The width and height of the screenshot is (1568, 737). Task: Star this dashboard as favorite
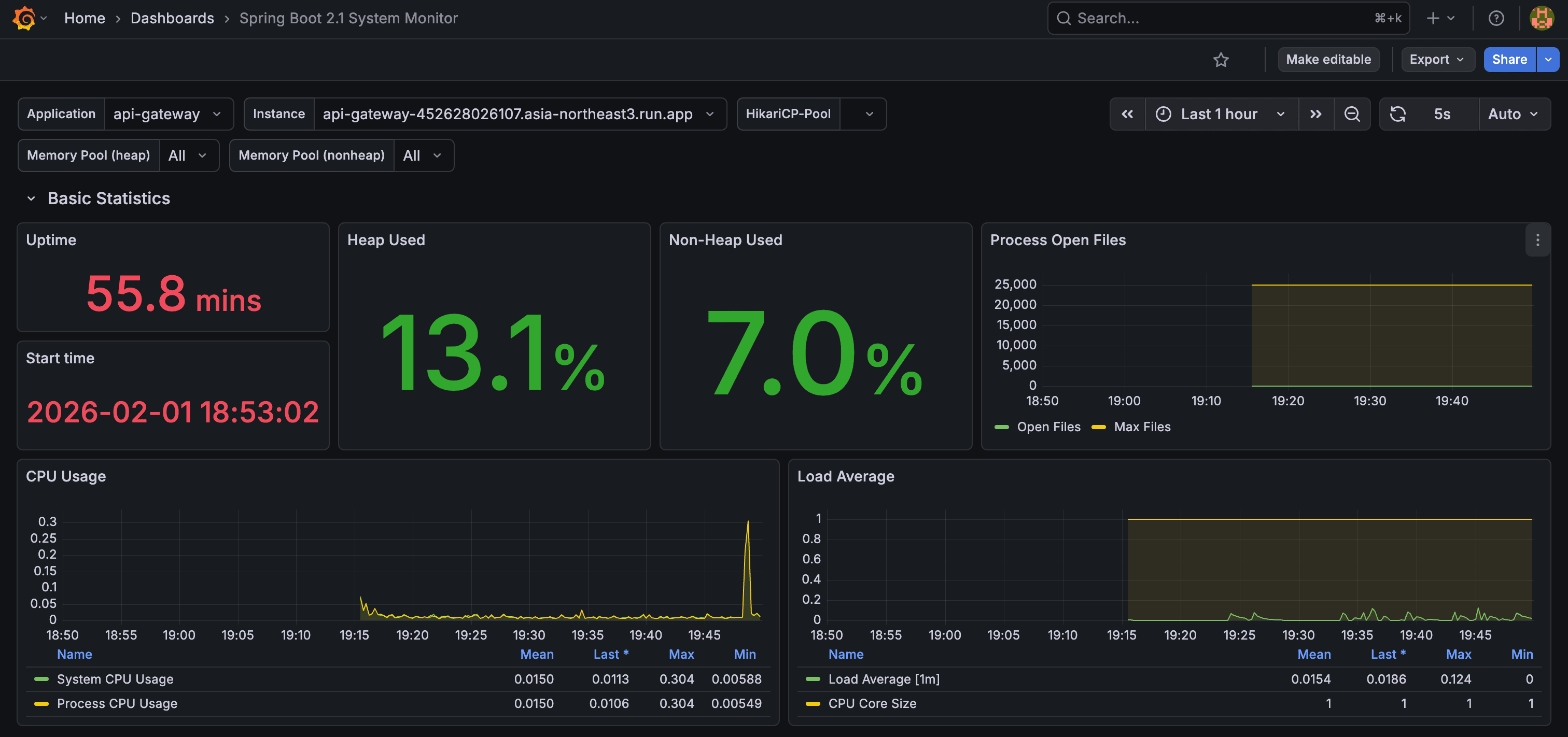pos(1221,60)
